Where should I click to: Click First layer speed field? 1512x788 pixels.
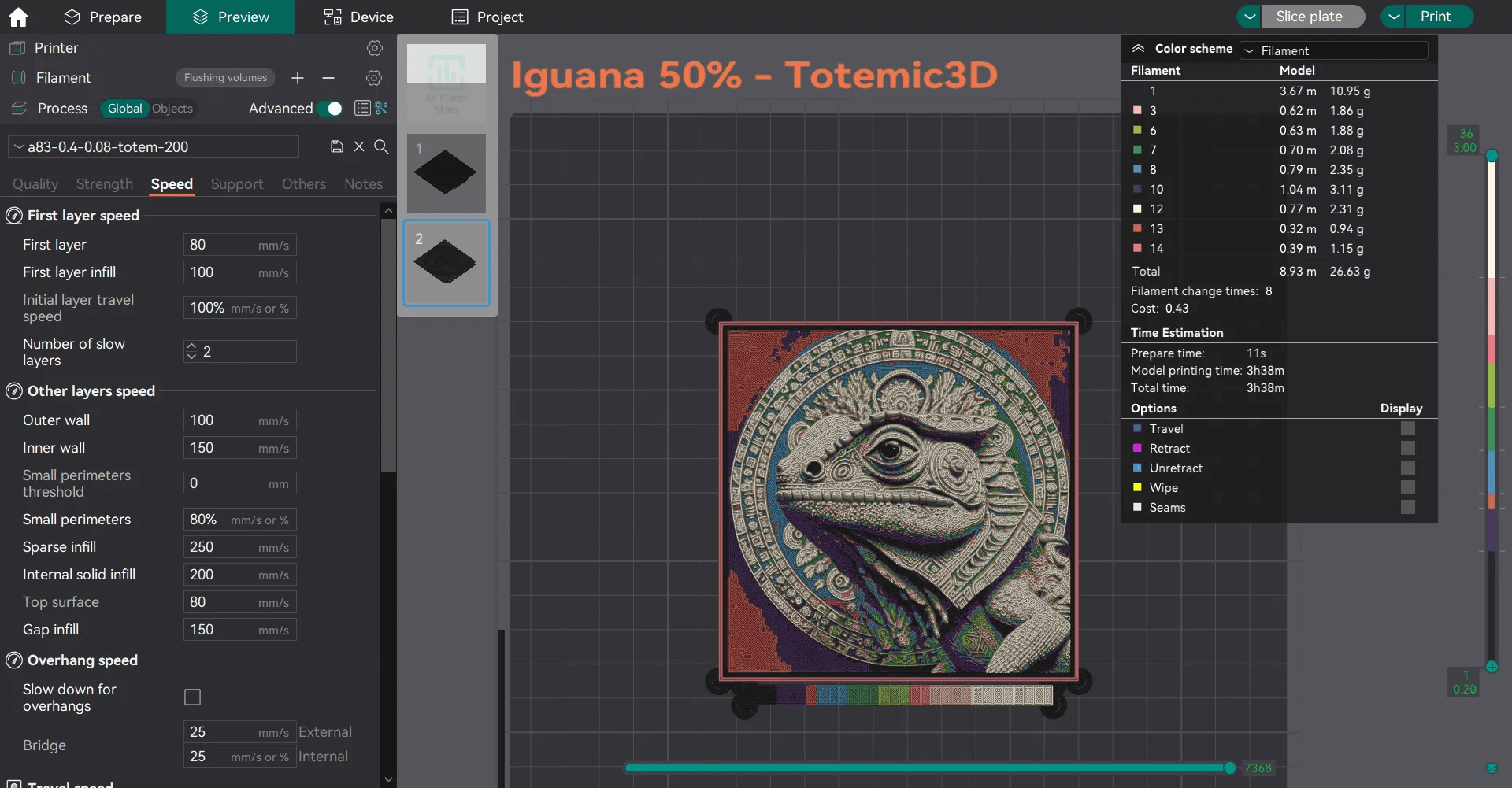click(239, 245)
